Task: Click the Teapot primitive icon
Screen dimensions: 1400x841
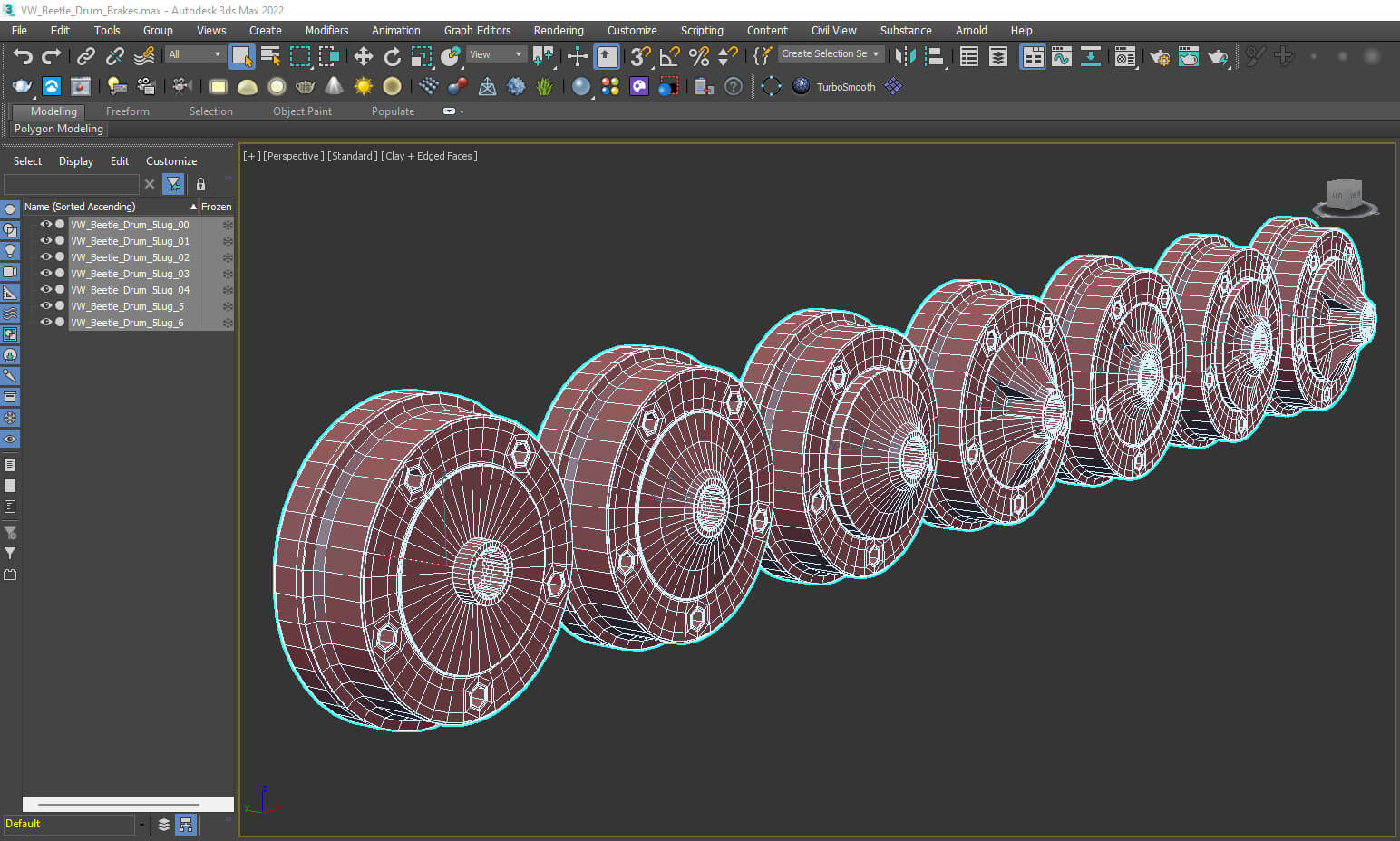Action: (x=305, y=86)
